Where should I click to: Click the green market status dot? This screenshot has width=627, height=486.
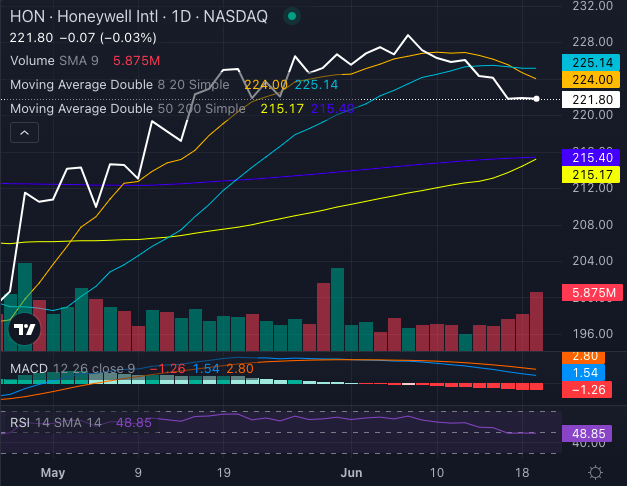[292, 16]
